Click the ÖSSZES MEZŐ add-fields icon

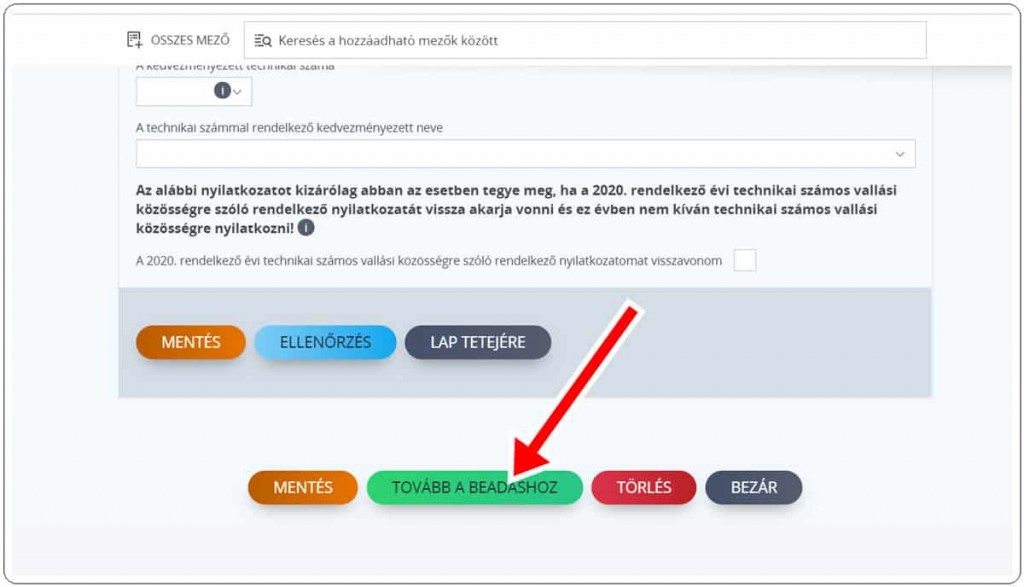(x=134, y=40)
